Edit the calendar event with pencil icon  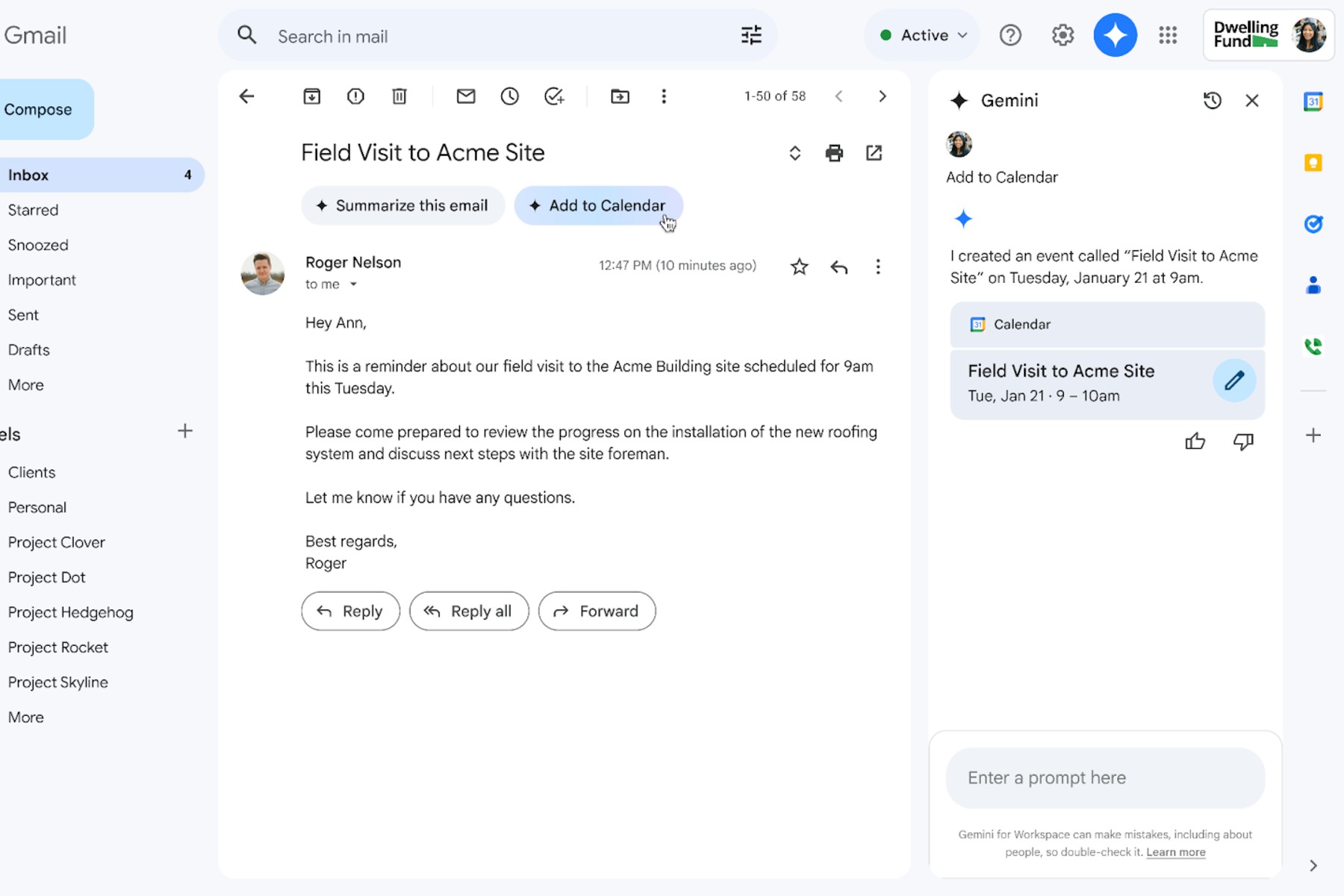tap(1234, 381)
